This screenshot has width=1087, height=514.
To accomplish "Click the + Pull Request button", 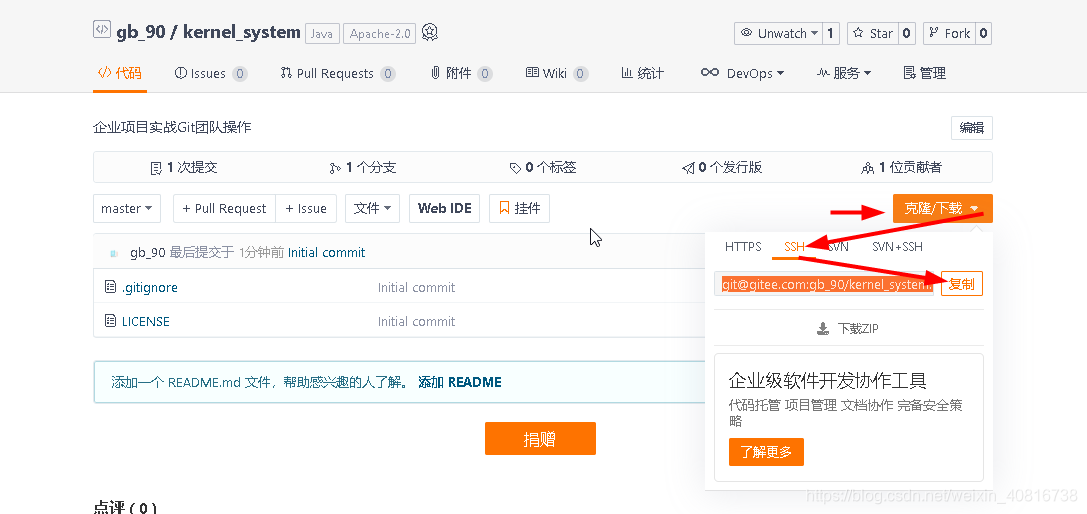I will [x=225, y=209].
